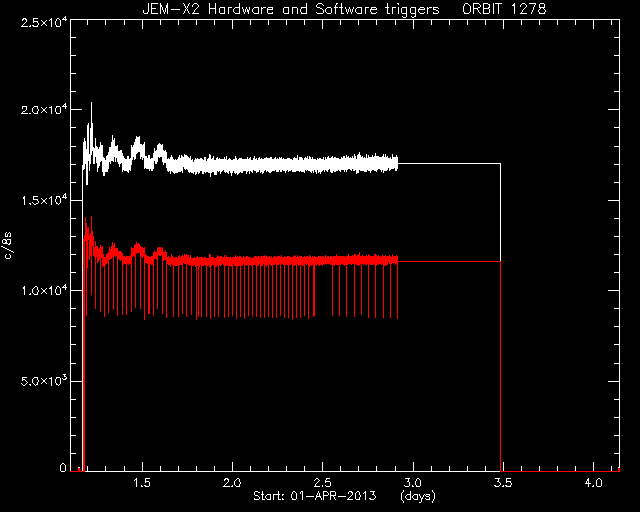Screen dimensions: 640x512
Task: Click the 2.0 x-axis tick label
Action: point(232,483)
